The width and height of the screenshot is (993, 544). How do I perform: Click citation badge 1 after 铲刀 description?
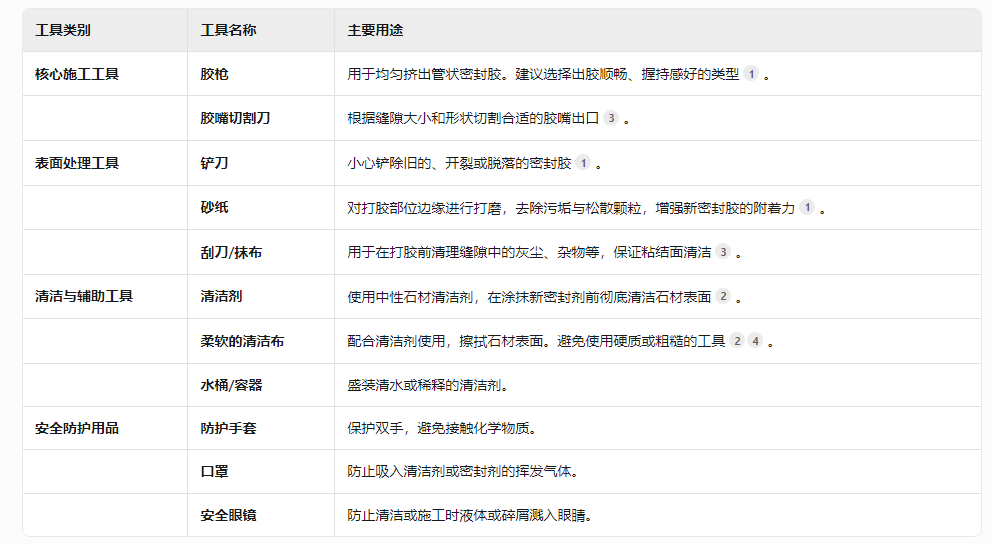pos(583,163)
